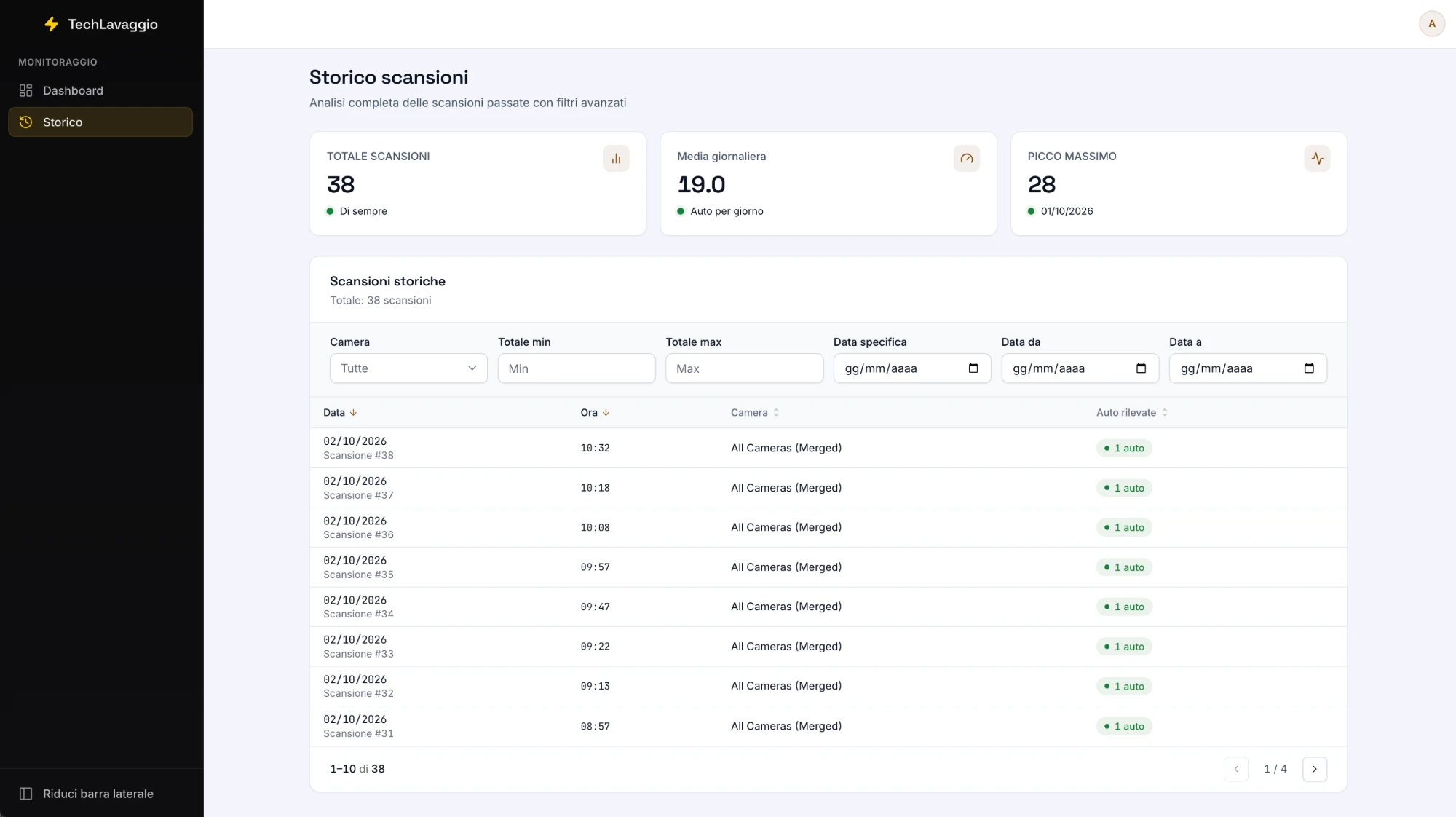Click the Dashboard grid icon

pyautogui.click(x=25, y=90)
